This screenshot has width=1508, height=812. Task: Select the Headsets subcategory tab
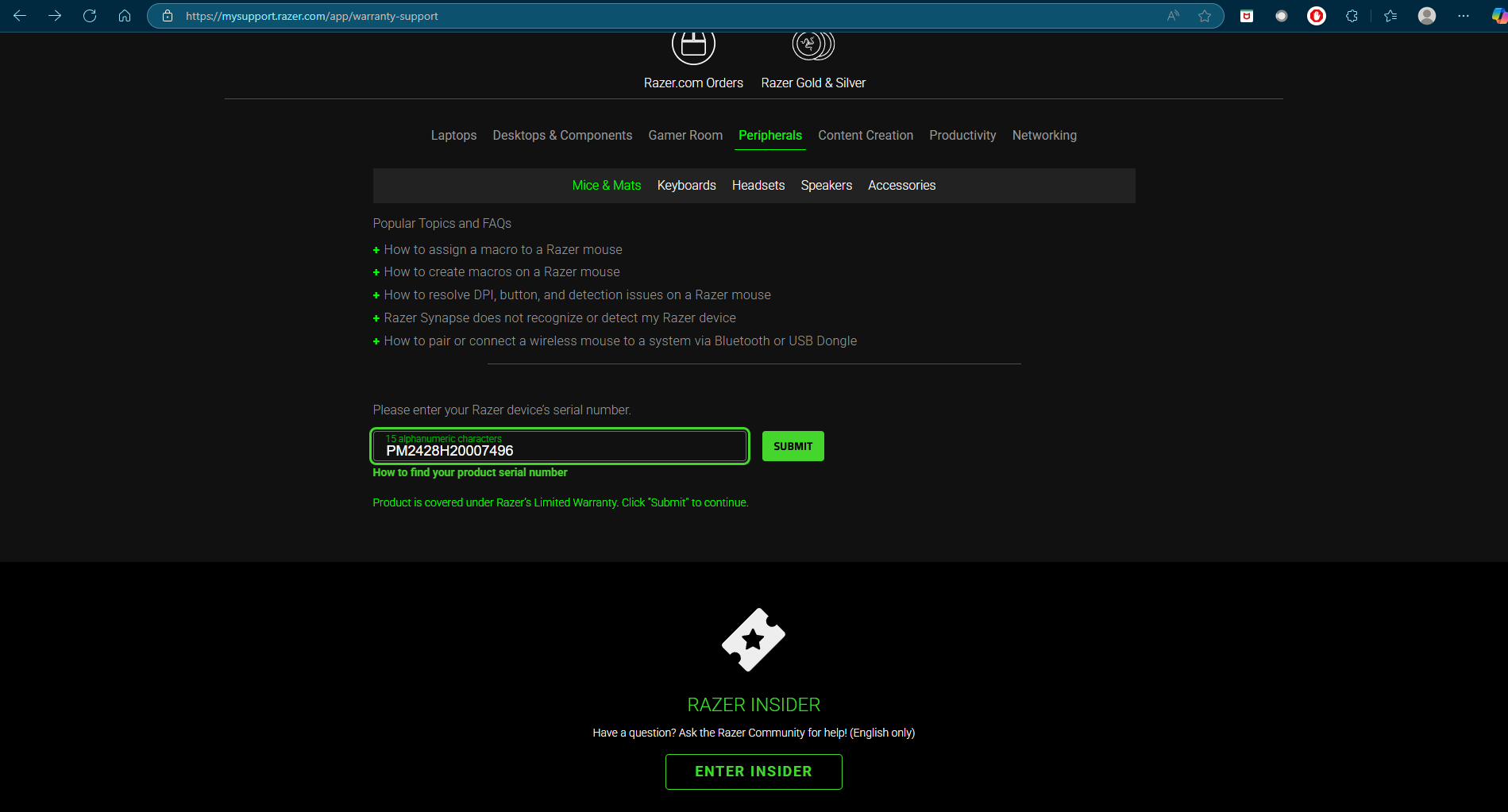click(758, 186)
